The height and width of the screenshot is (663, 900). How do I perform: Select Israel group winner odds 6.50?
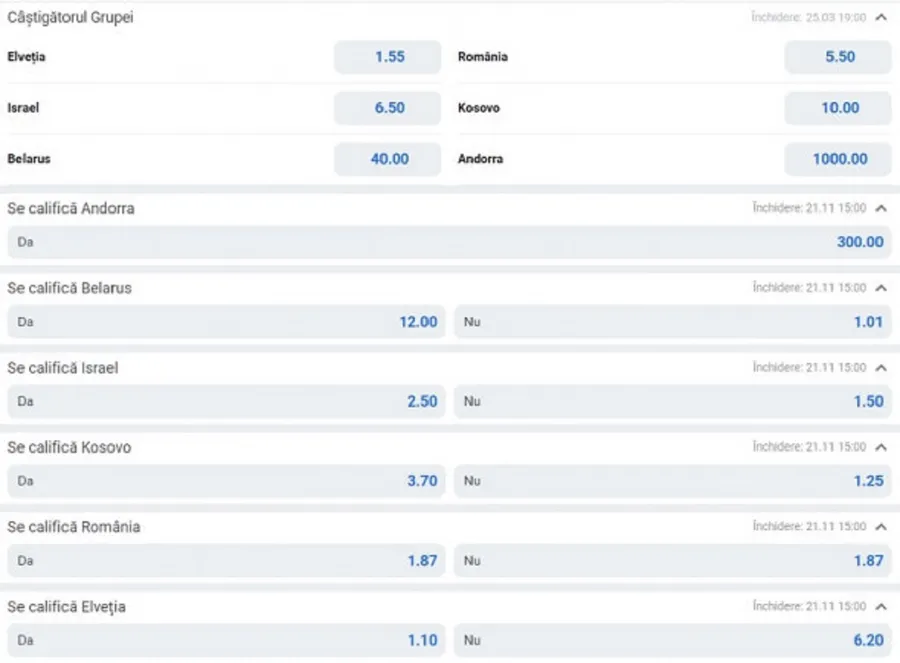[x=388, y=108]
